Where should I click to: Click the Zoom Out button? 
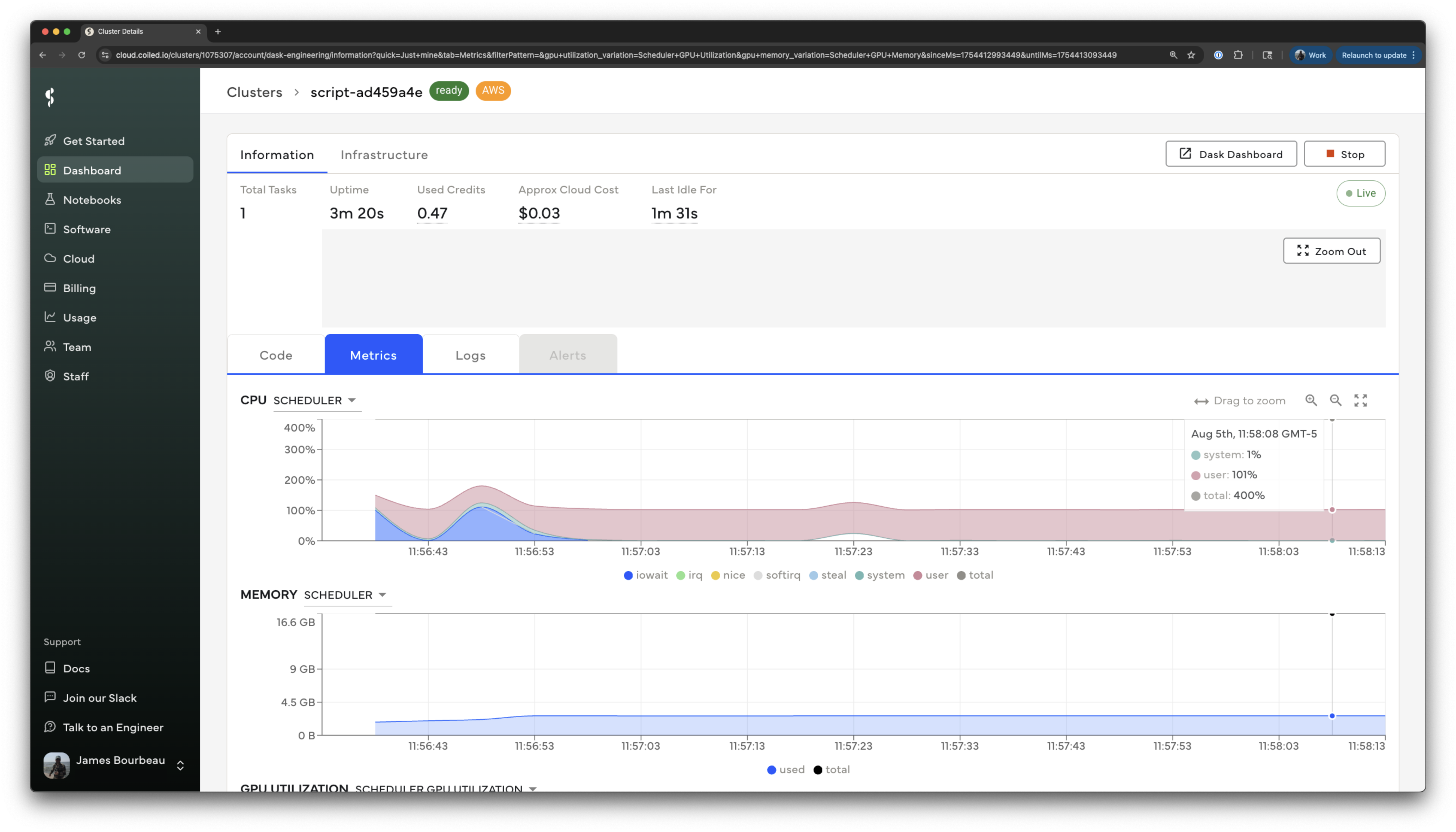(x=1331, y=251)
